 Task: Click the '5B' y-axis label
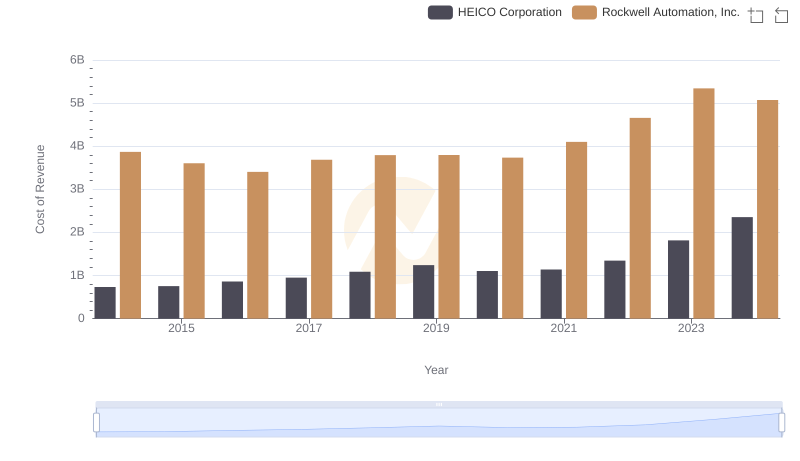pyautogui.click(x=77, y=103)
